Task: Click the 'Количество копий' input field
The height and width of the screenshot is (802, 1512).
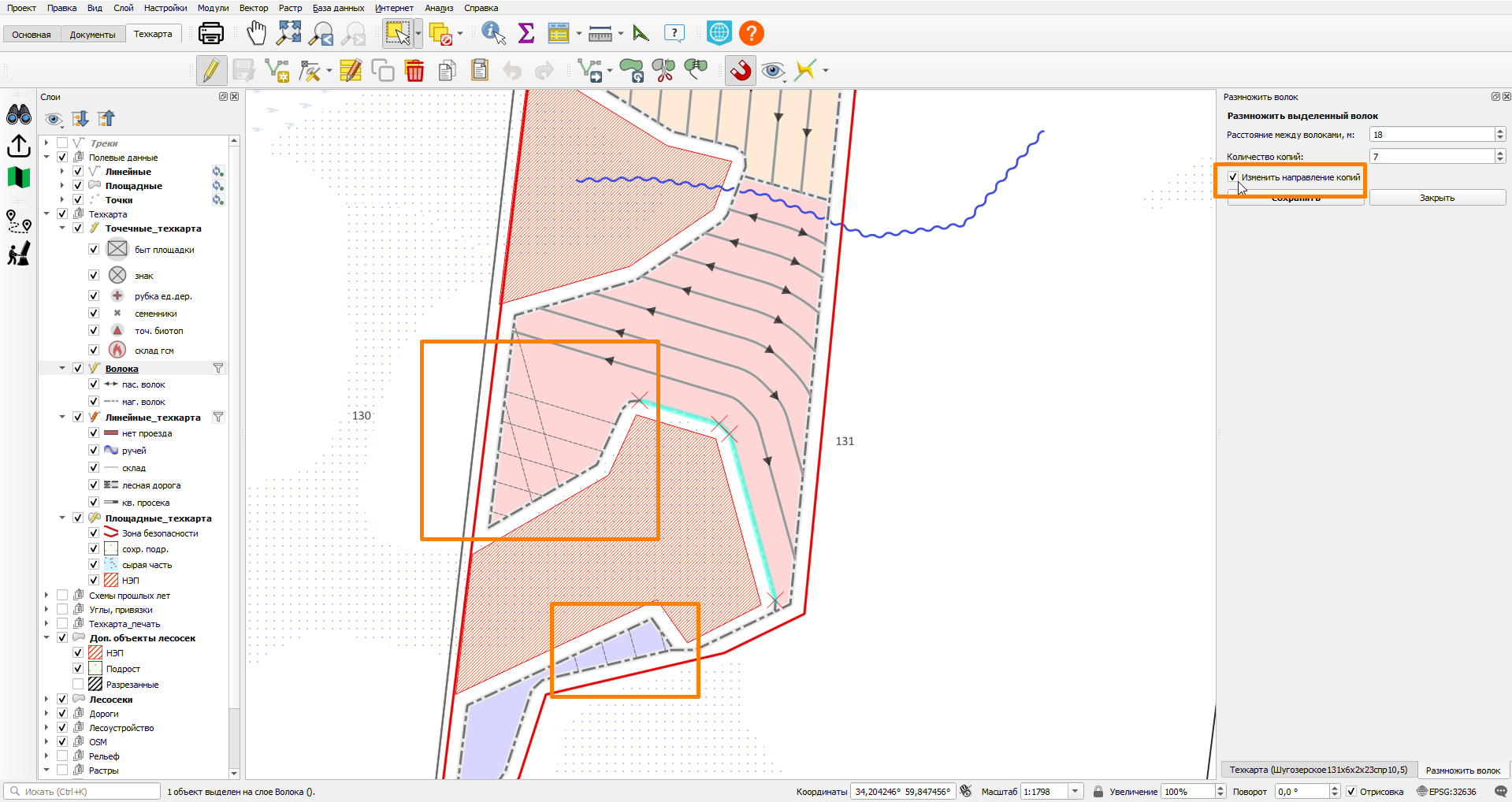Action: [x=1432, y=157]
